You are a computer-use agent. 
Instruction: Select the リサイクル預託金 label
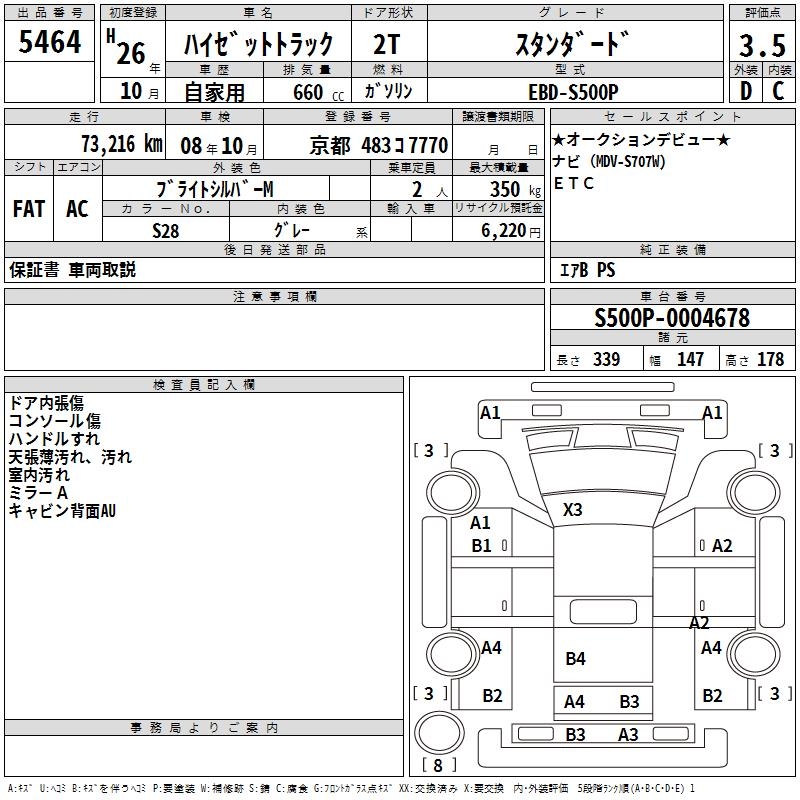(498, 208)
